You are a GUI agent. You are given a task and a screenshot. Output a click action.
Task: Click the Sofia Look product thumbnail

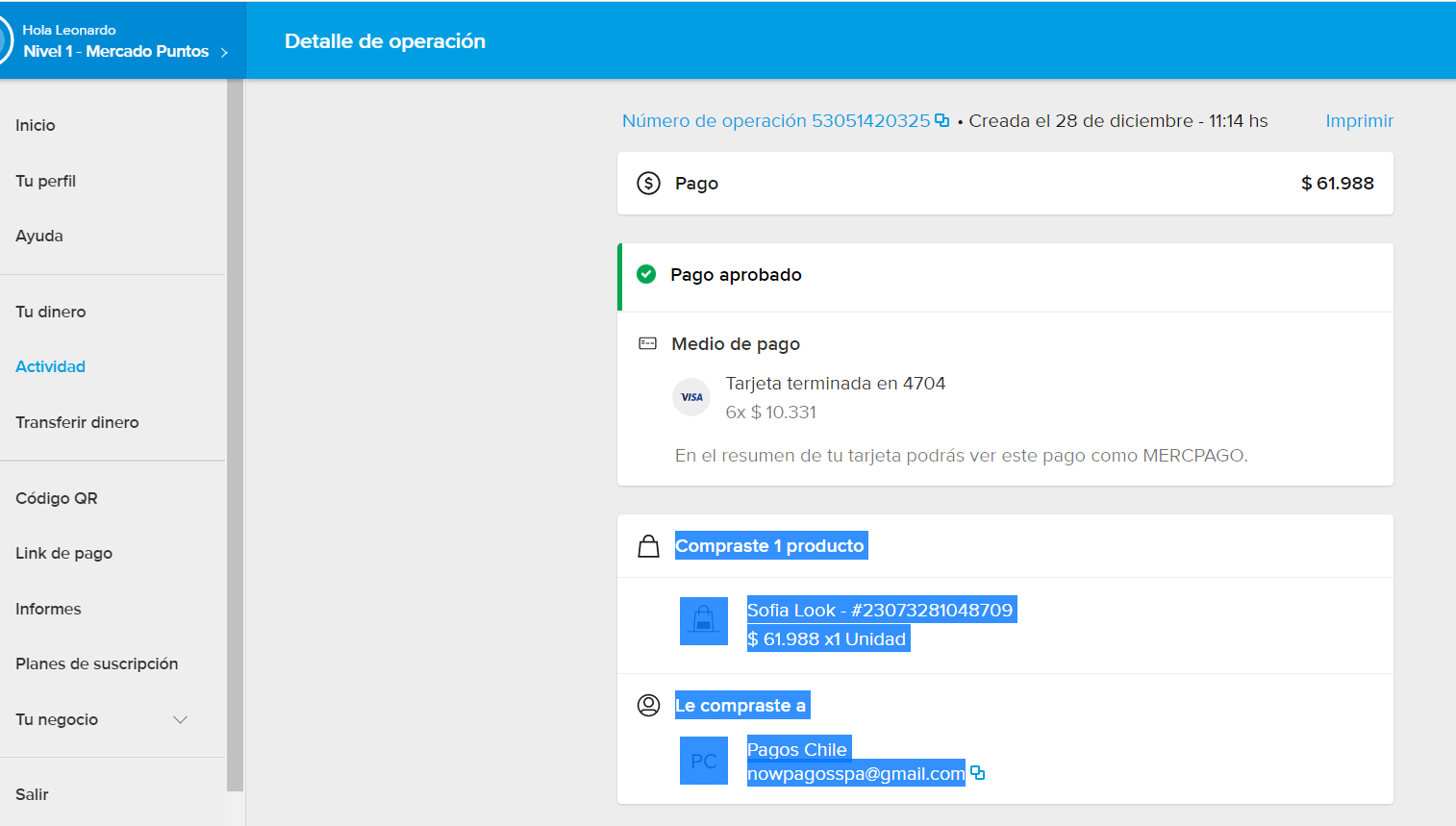pyautogui.click(x=704, y=621)
